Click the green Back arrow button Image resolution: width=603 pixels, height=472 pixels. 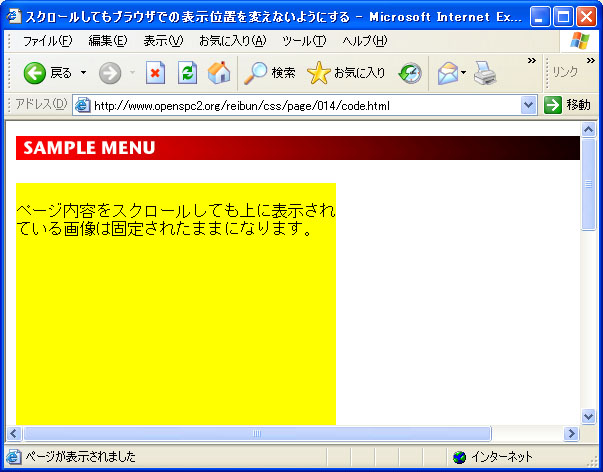click(x=35, y=73)
